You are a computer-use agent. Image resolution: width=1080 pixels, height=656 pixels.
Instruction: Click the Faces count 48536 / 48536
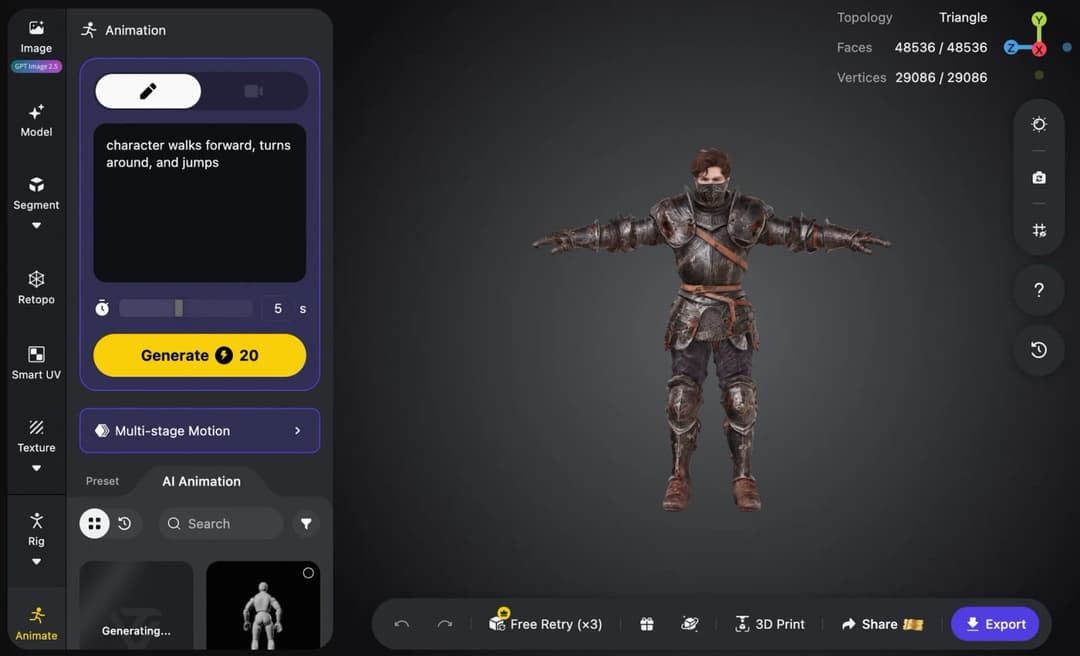tap(941, 48)
